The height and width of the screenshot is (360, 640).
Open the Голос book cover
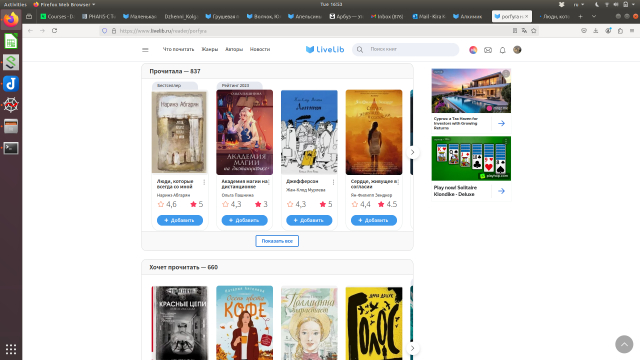(374, 323)
